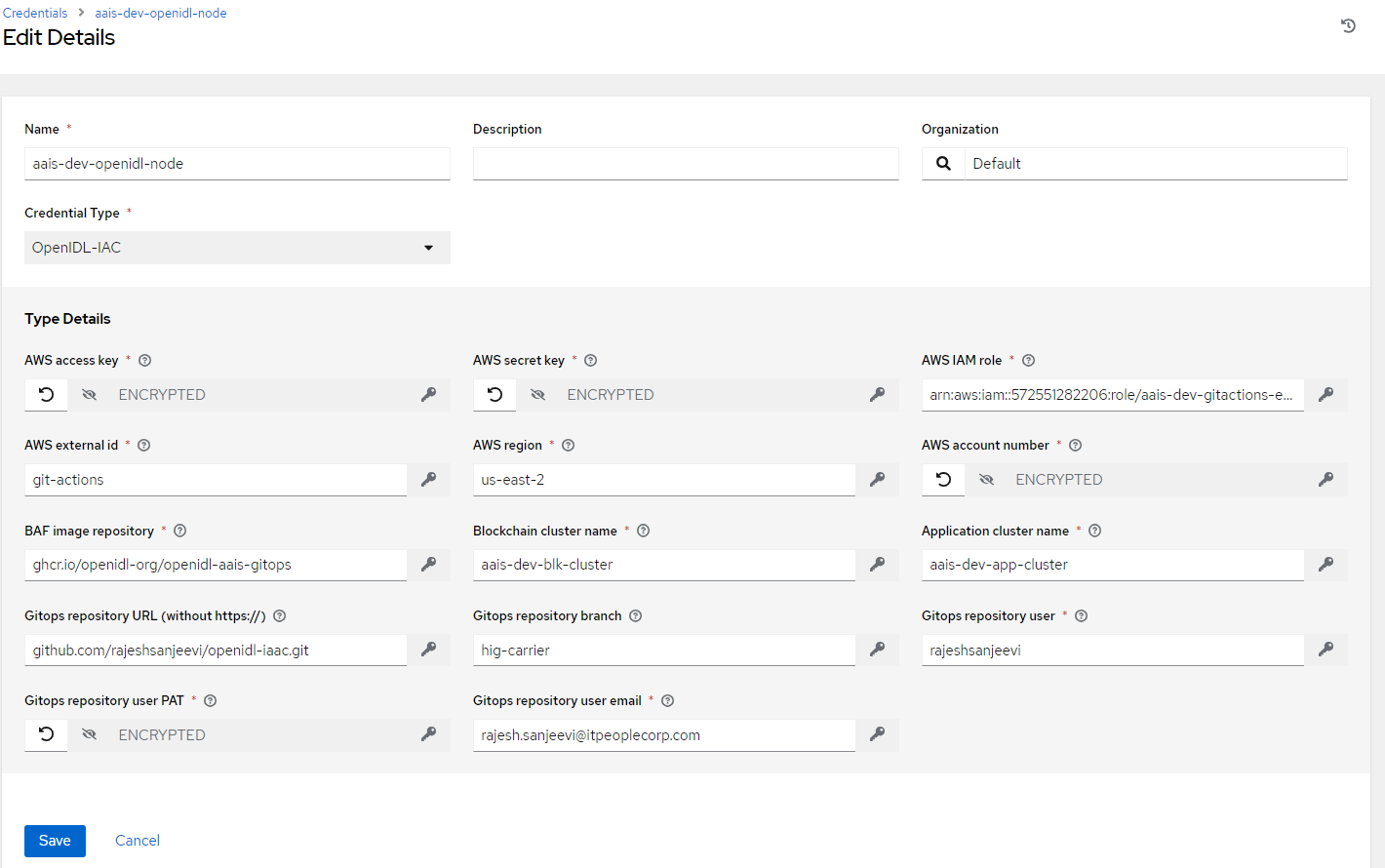1385x868 pixels.
Task: Open the activity history icon
Action: coord(1348,26)
